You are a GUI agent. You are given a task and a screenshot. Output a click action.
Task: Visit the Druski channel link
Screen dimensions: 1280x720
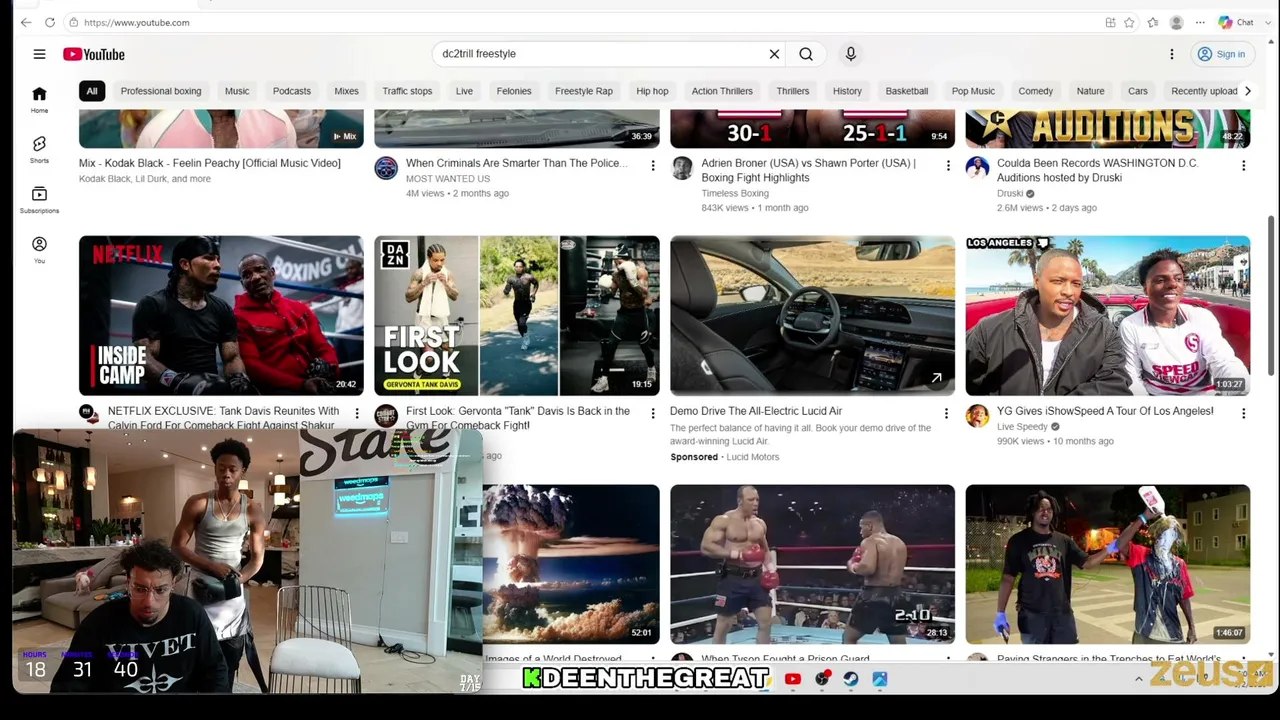(x=1010, y=193)
